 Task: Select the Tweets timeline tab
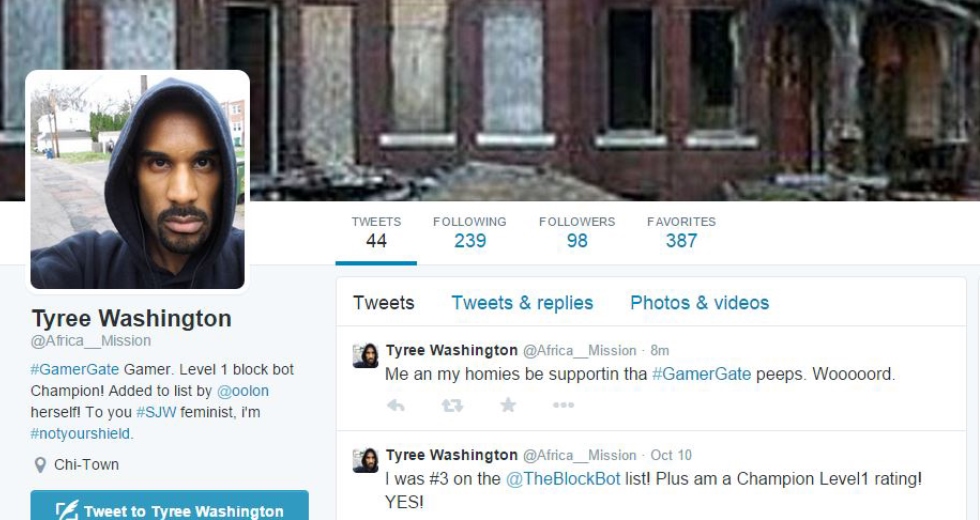coord(384,302)
